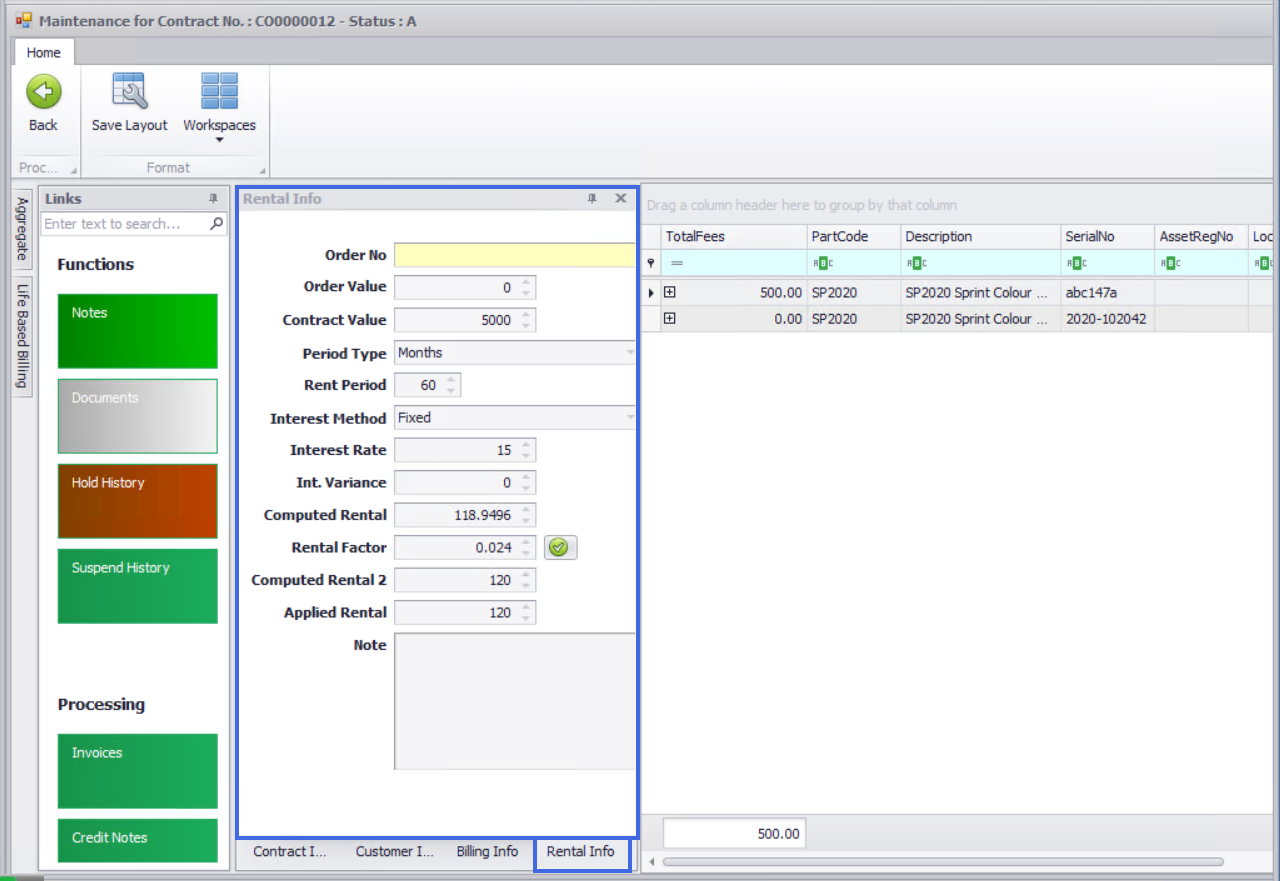
Task: Select the serial number cell 2020-102042
Action: [x=1108, y=319]
